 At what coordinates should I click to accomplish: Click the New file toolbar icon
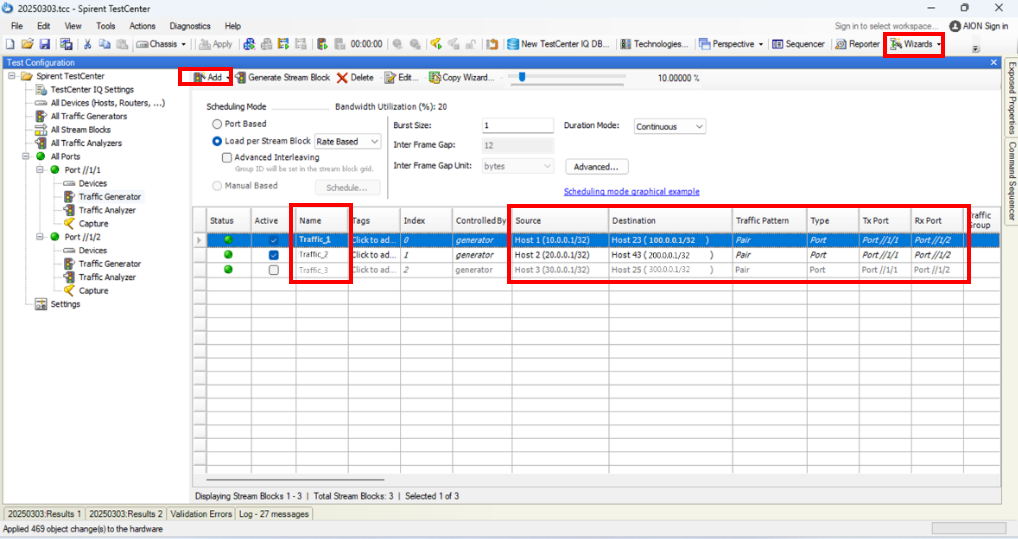[10, 44]
